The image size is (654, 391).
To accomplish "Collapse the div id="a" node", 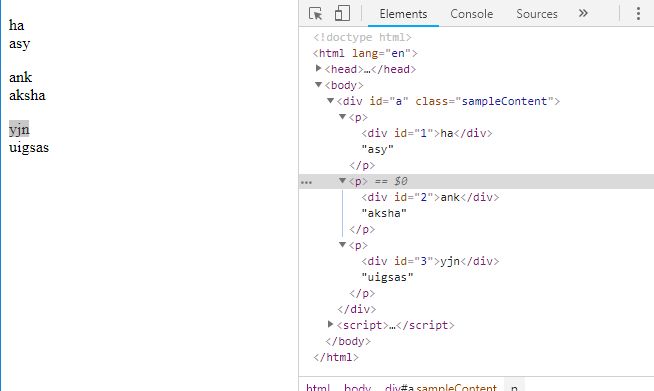I will 330,101.
